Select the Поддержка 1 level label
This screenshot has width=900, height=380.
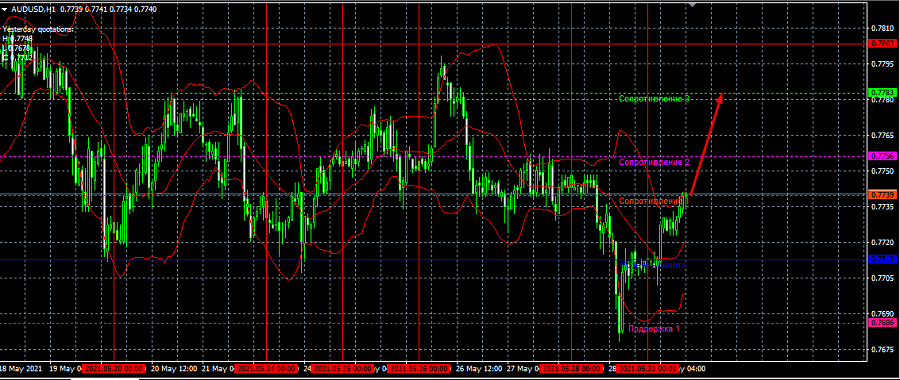[x=654, y=329]
